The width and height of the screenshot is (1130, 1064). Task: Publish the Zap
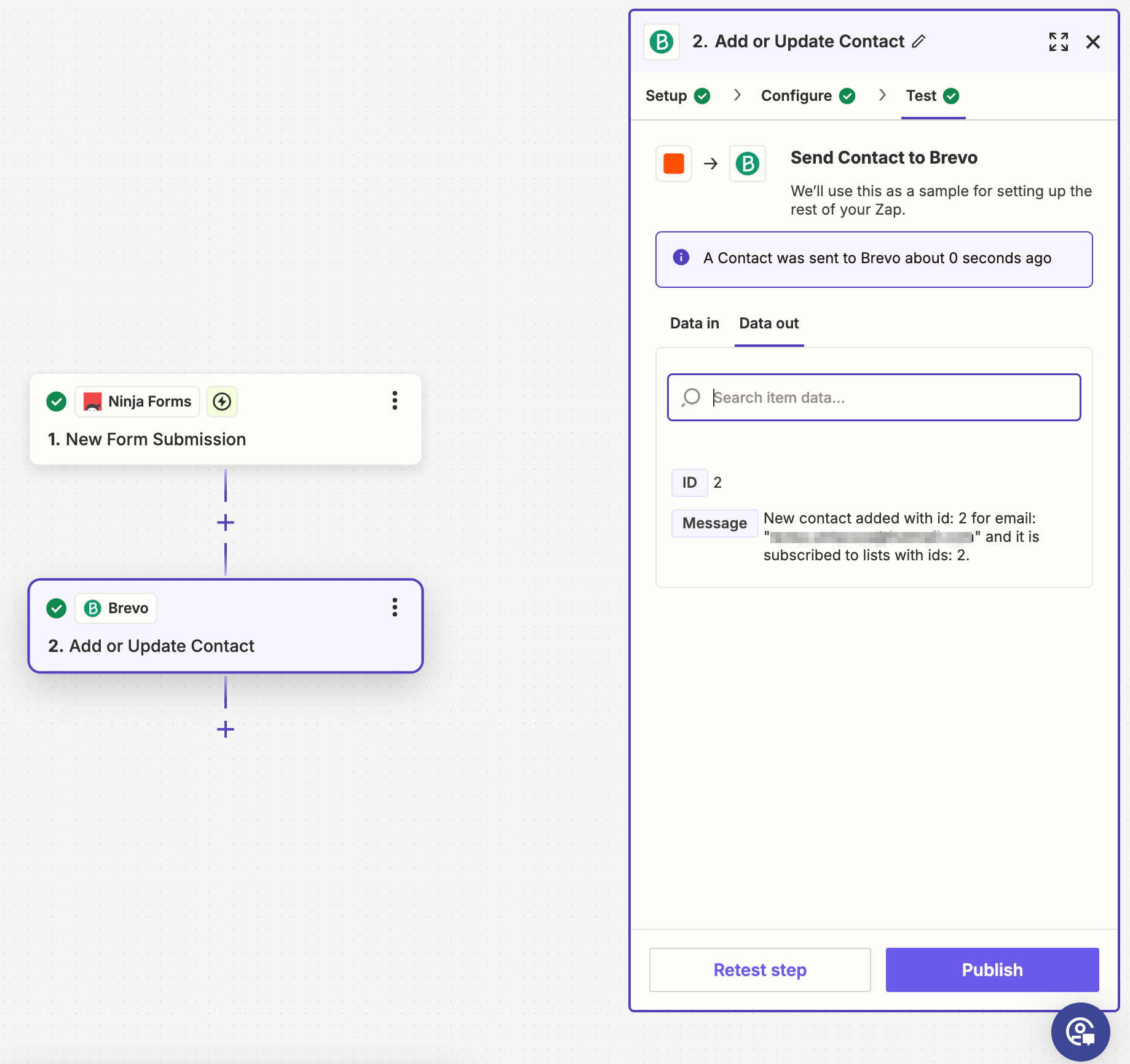(992, 970)
